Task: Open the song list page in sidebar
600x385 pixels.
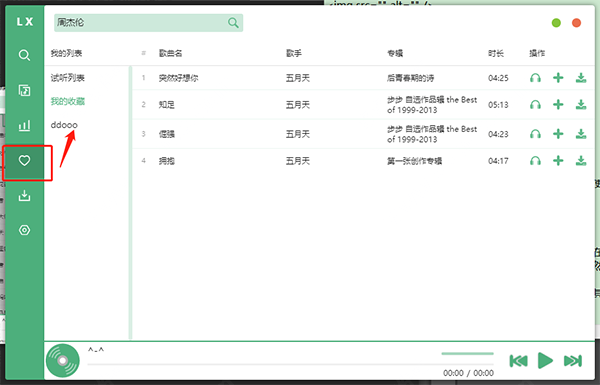Action: 24,90
